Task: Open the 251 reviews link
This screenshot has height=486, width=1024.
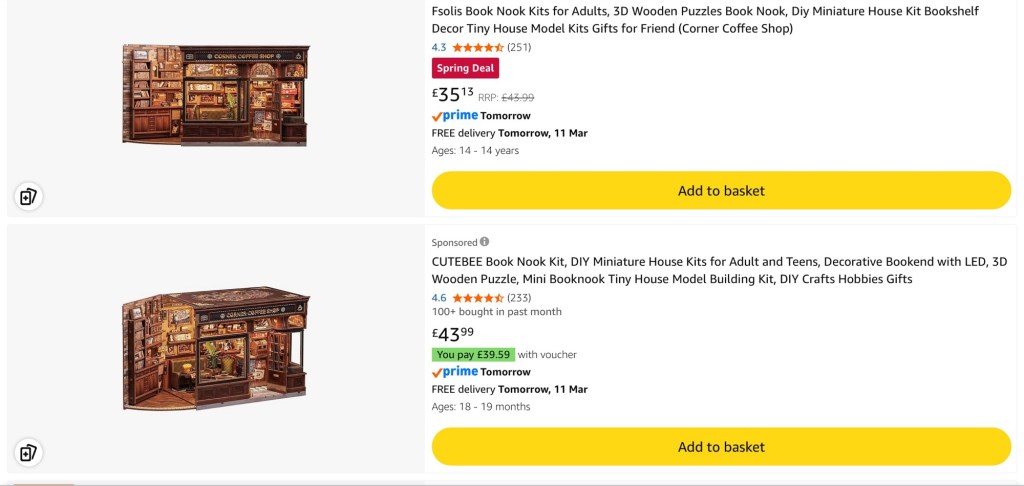Action: (519, 47)
